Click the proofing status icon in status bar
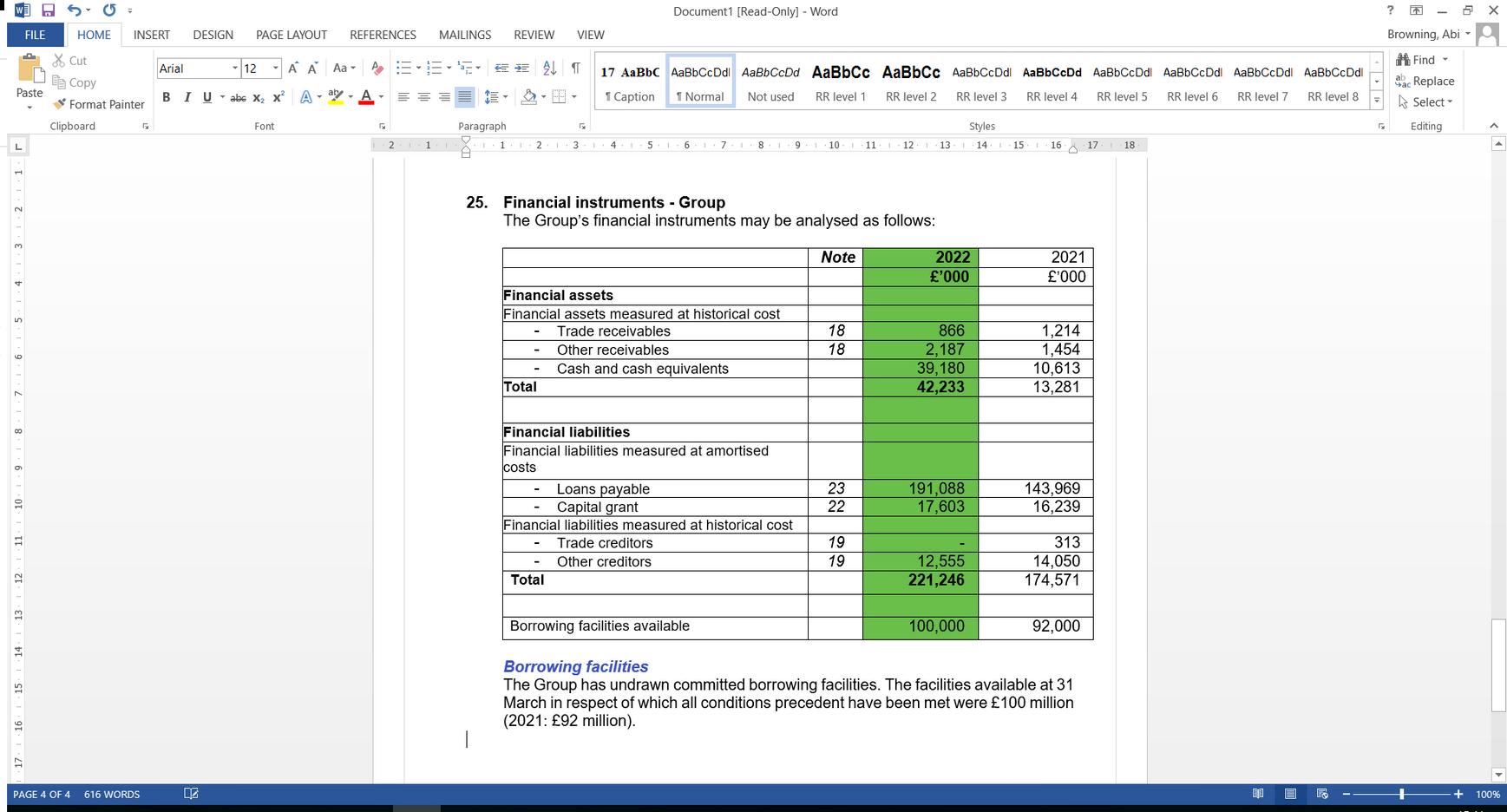1507x812 pixels. (x=191, y=794)
